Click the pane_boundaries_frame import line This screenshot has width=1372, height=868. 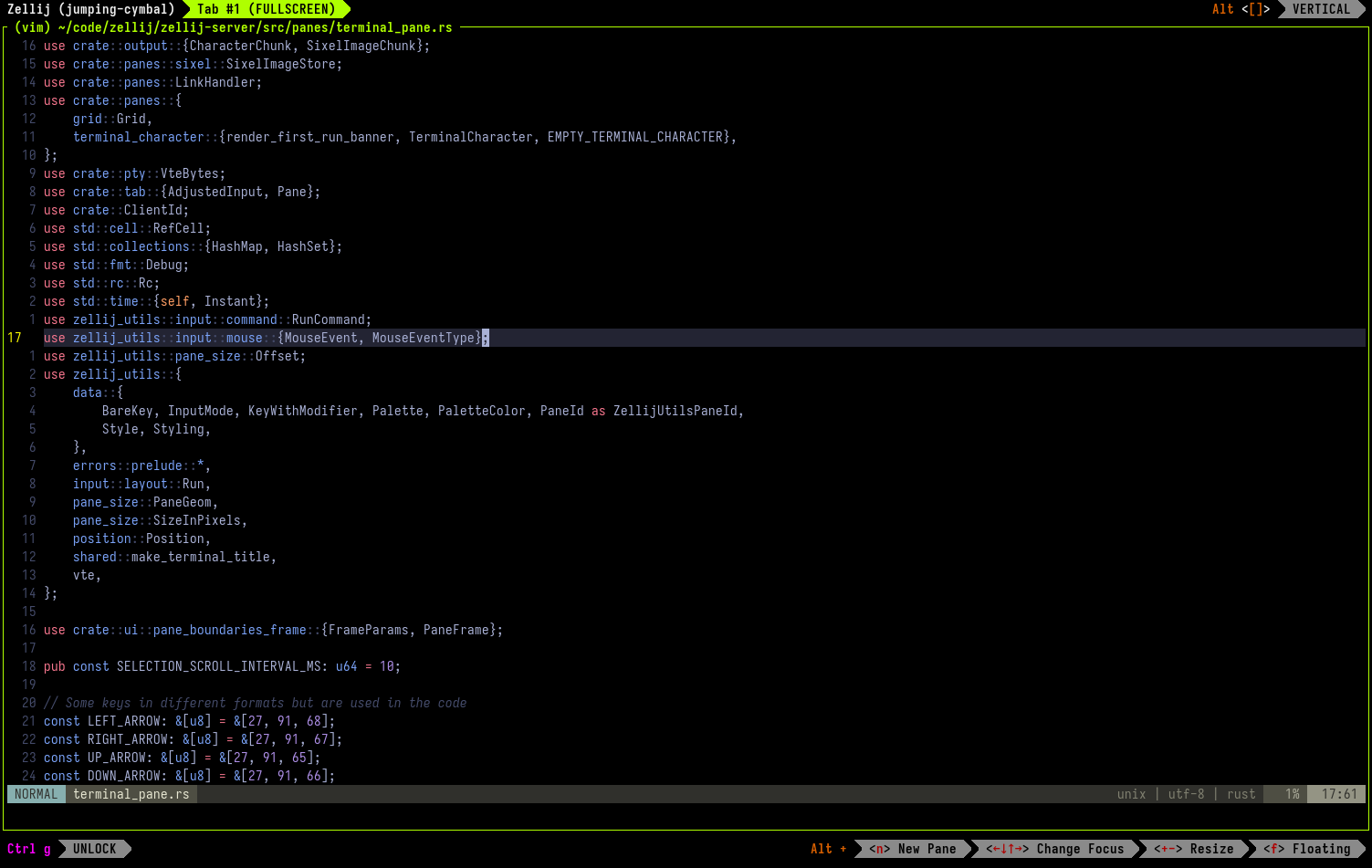(x=274, y=630)
